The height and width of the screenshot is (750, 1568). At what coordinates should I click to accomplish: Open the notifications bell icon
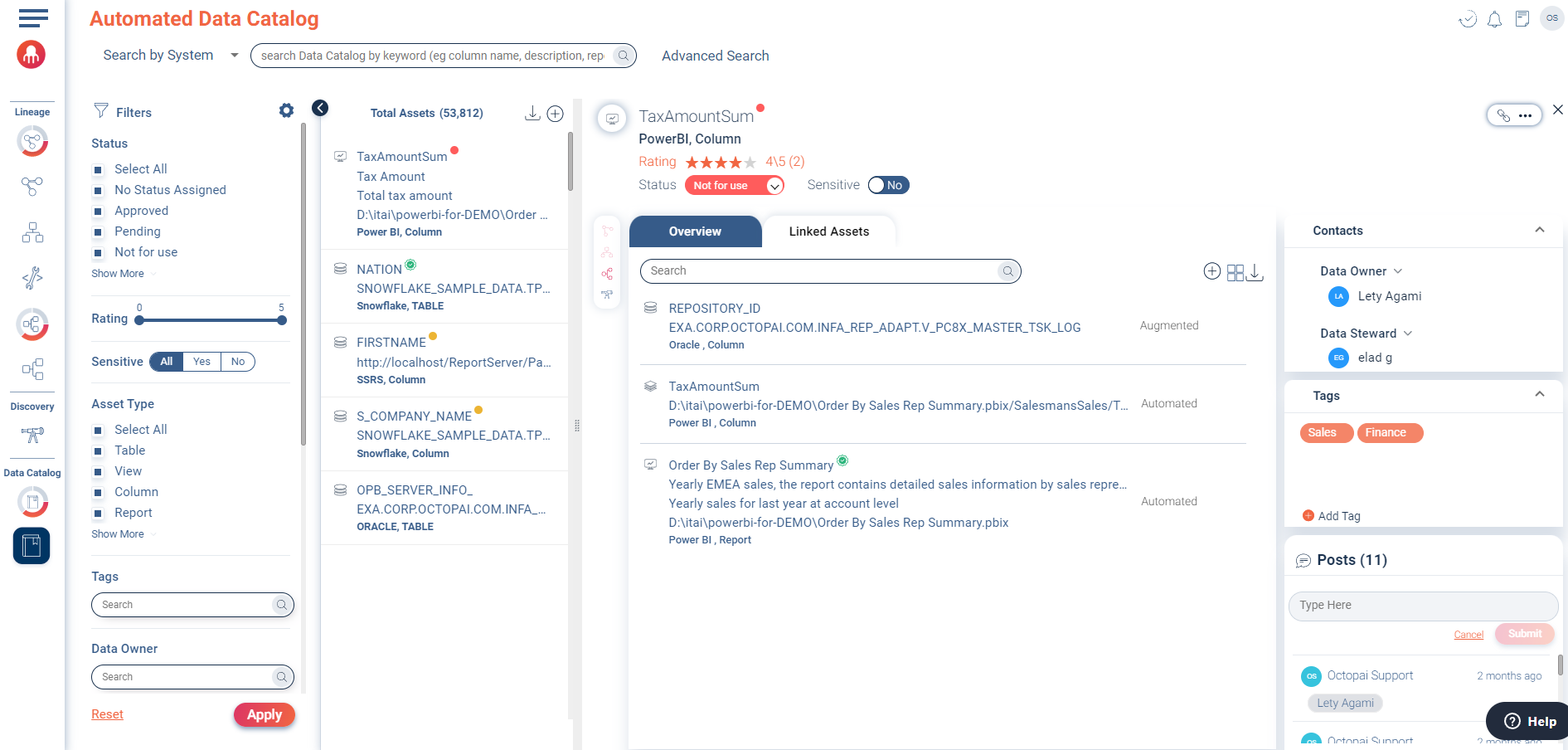pos(1494,19)
